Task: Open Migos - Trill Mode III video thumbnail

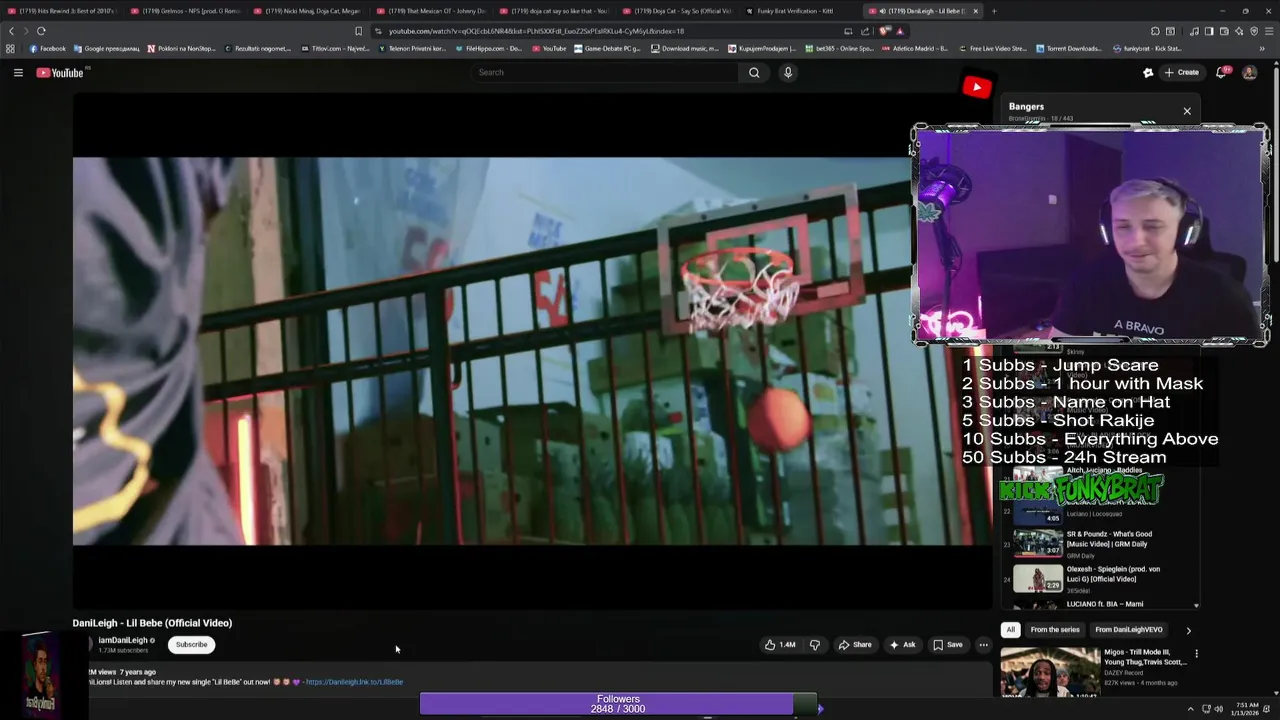Action: [1050, 673]
